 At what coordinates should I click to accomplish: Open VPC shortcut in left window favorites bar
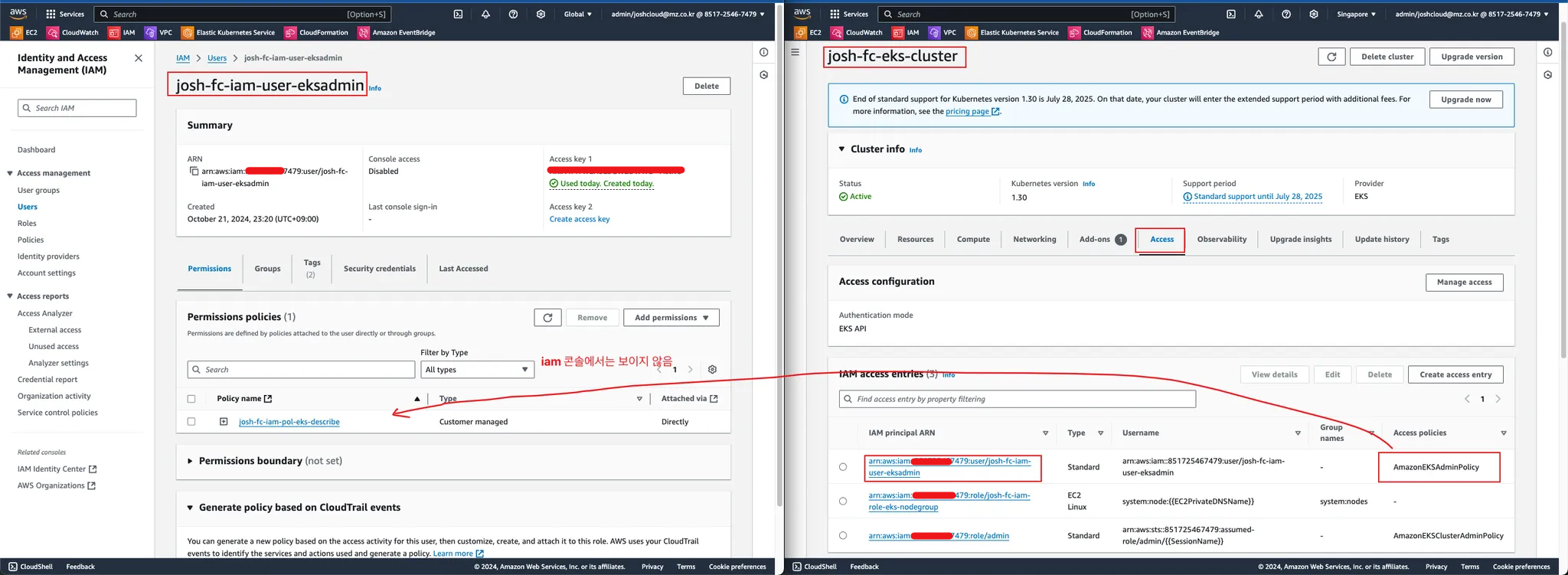click(x=158, y=32)
